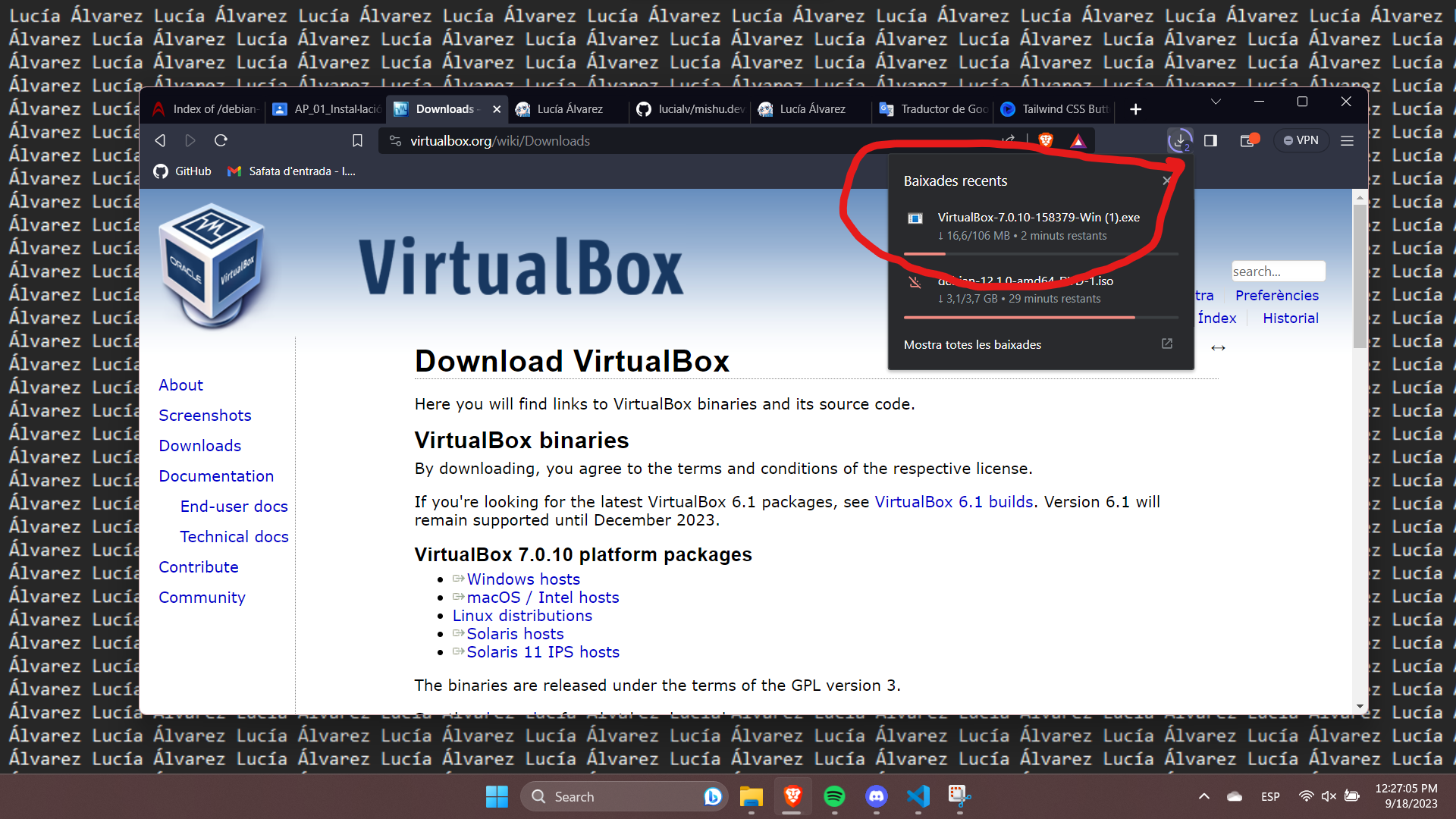Toggle the browser sidebar panel icon

click(x=1210, y=140)
